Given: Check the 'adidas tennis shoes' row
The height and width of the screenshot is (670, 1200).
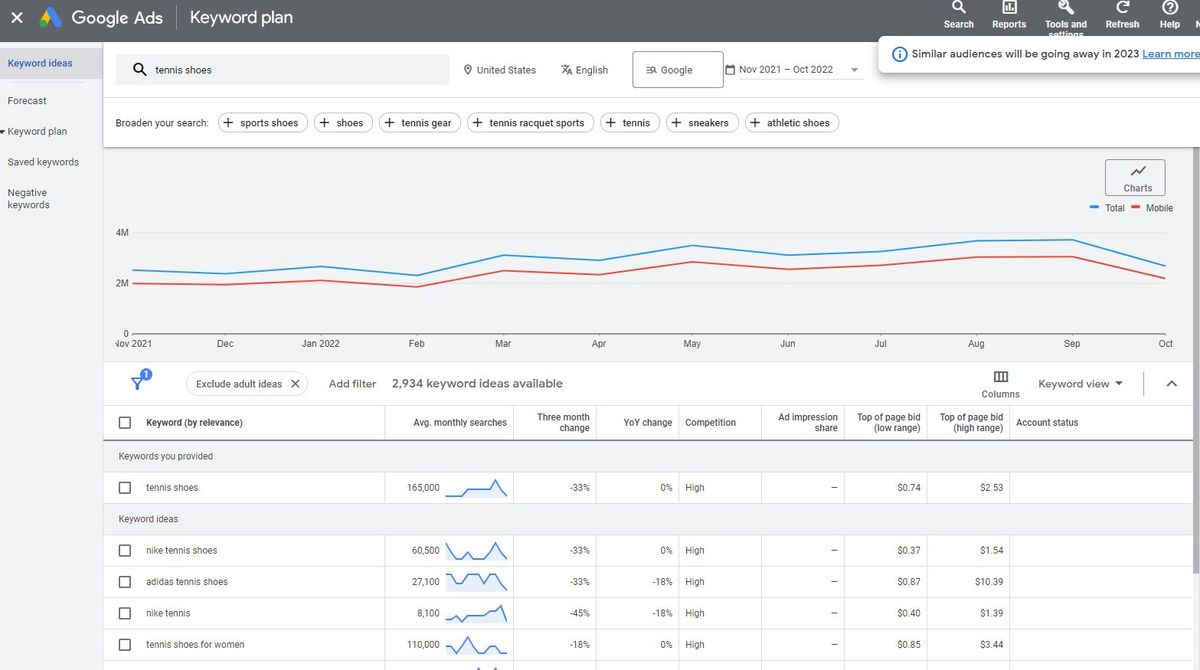Looking at the screenshot, I should click(x=125, y=582).
